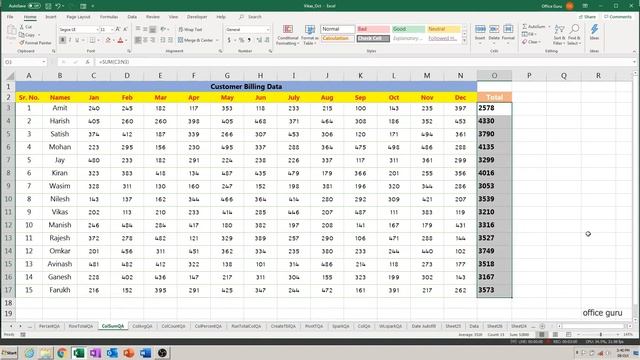Screen dimensions: 640x360
Task: Open the PercentQA sheet tab
Action: (49, 326)
